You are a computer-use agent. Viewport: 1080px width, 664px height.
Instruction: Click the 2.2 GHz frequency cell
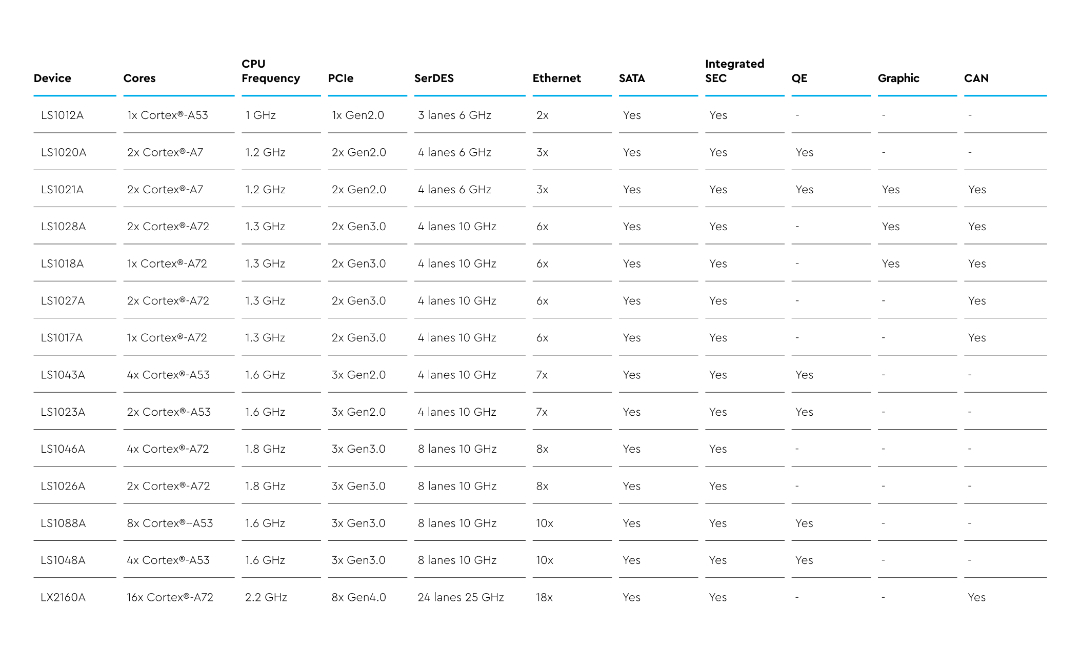(266, 597)
